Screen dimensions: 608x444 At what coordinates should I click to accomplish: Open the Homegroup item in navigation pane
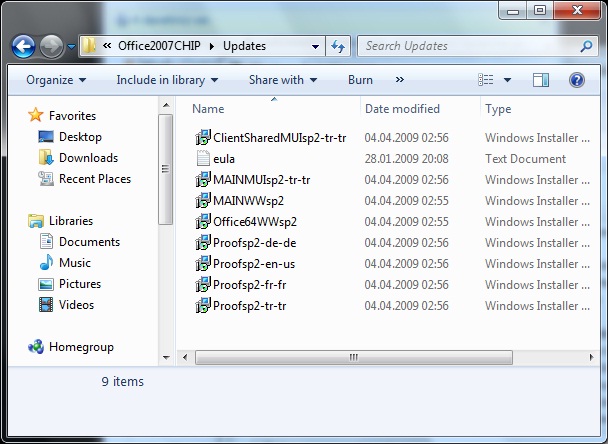coord(80,347)
